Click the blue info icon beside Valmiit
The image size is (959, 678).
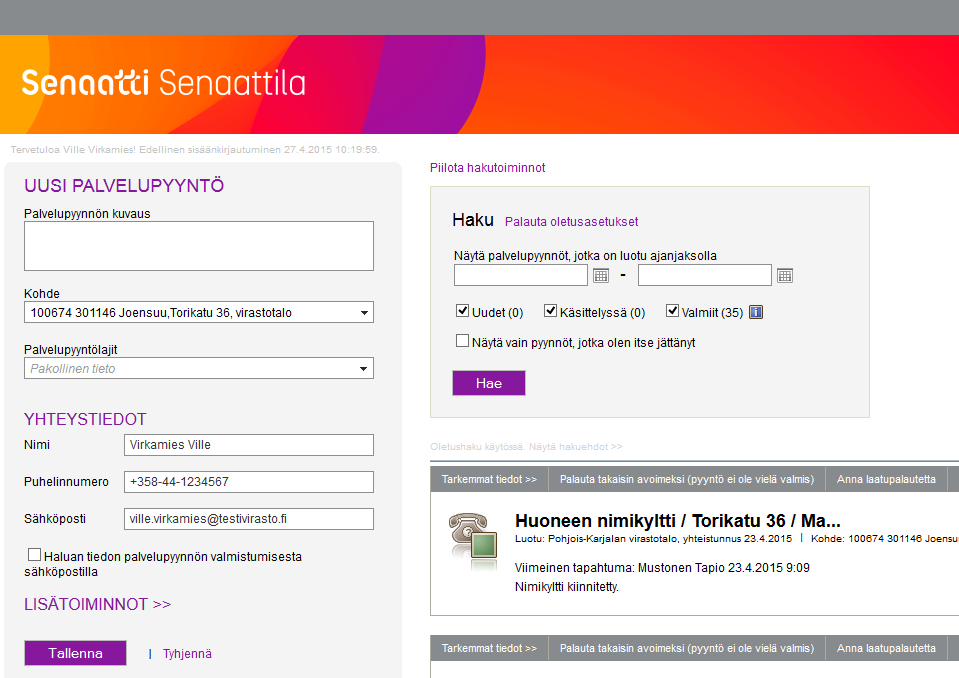coord(756,312)
